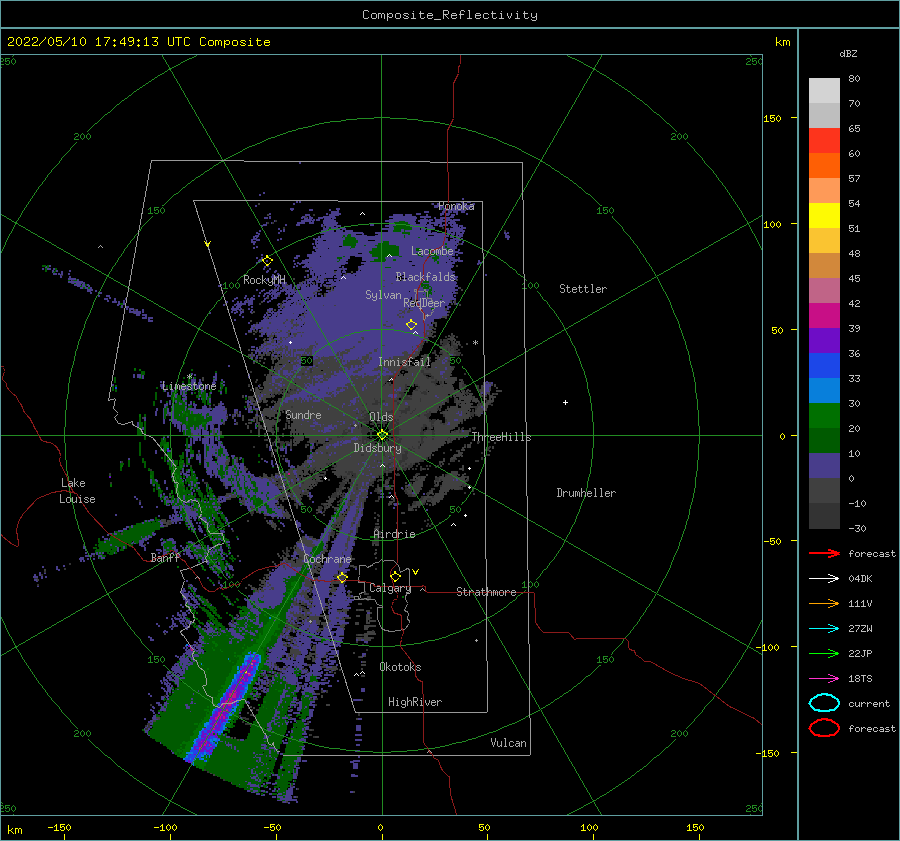The image size is (900, 841).
Task: Select the Sundre label
Action: pyautogui.click(x=303, y=414)
